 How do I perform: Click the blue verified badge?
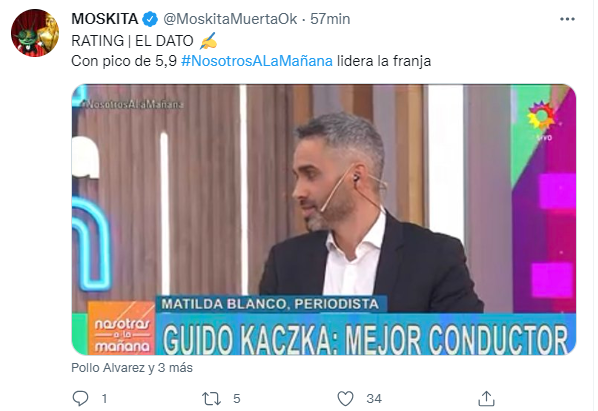(150, 19)
